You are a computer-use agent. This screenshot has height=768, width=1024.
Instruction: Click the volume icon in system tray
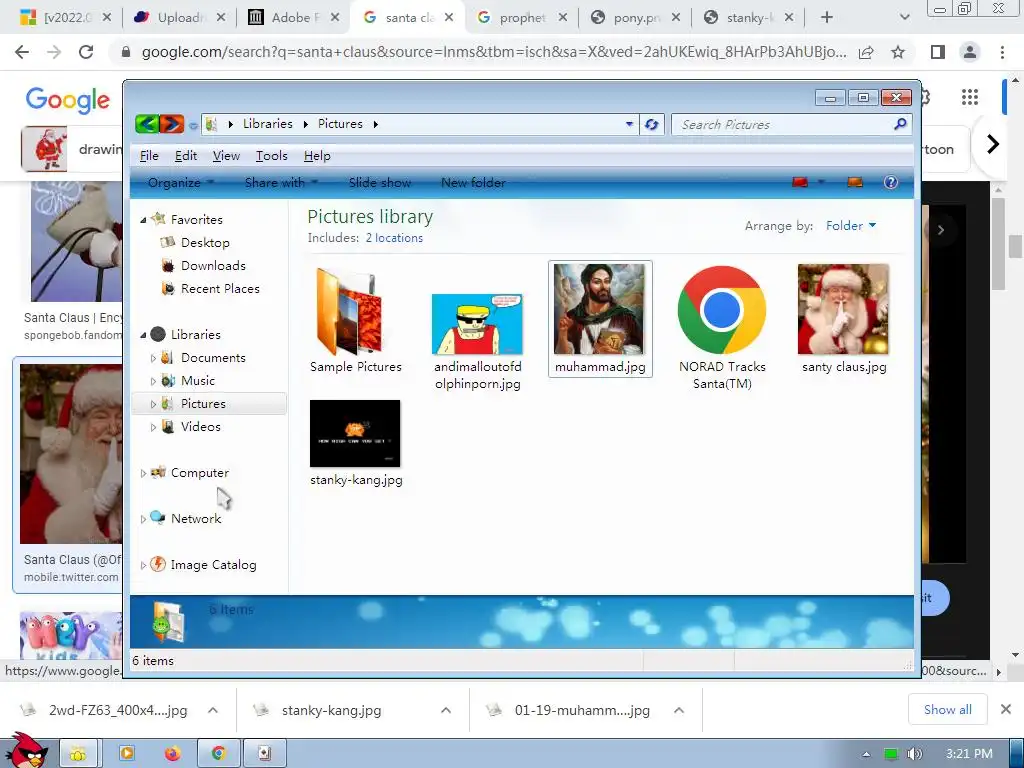(914, 754)
